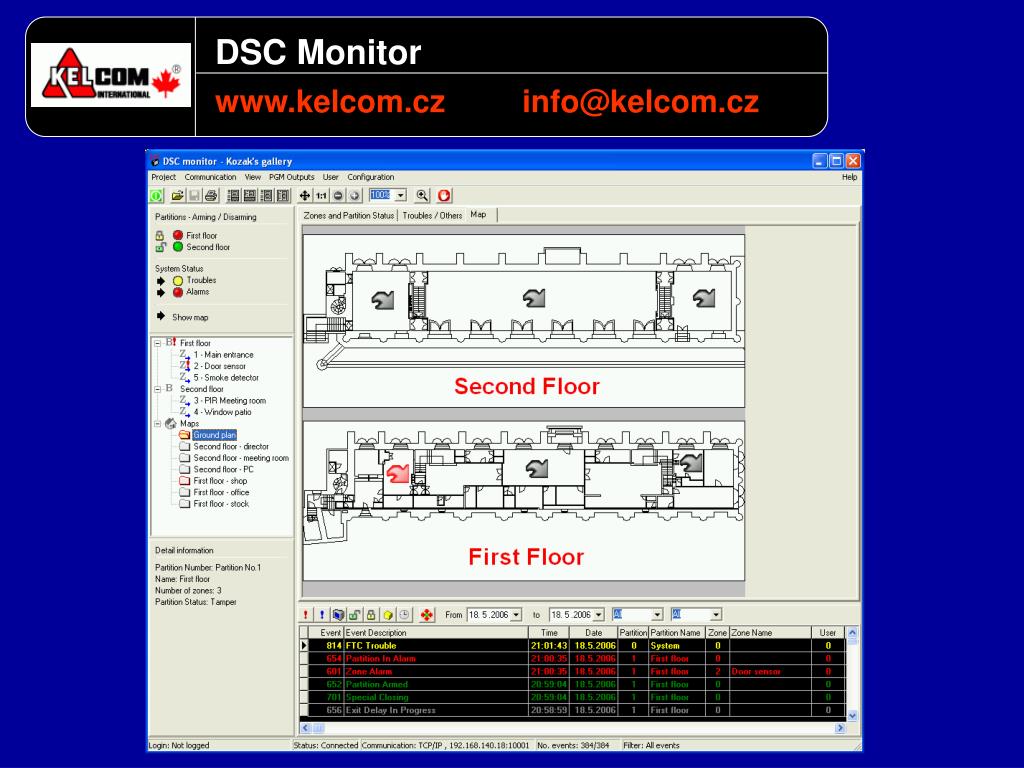Click the red four-arrow all events icon
This screenshot has height=768, width=1024.
[x=426, y=615]
